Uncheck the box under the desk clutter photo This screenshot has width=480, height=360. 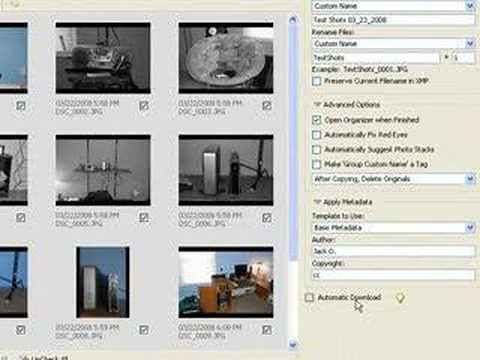pos(144,106)
